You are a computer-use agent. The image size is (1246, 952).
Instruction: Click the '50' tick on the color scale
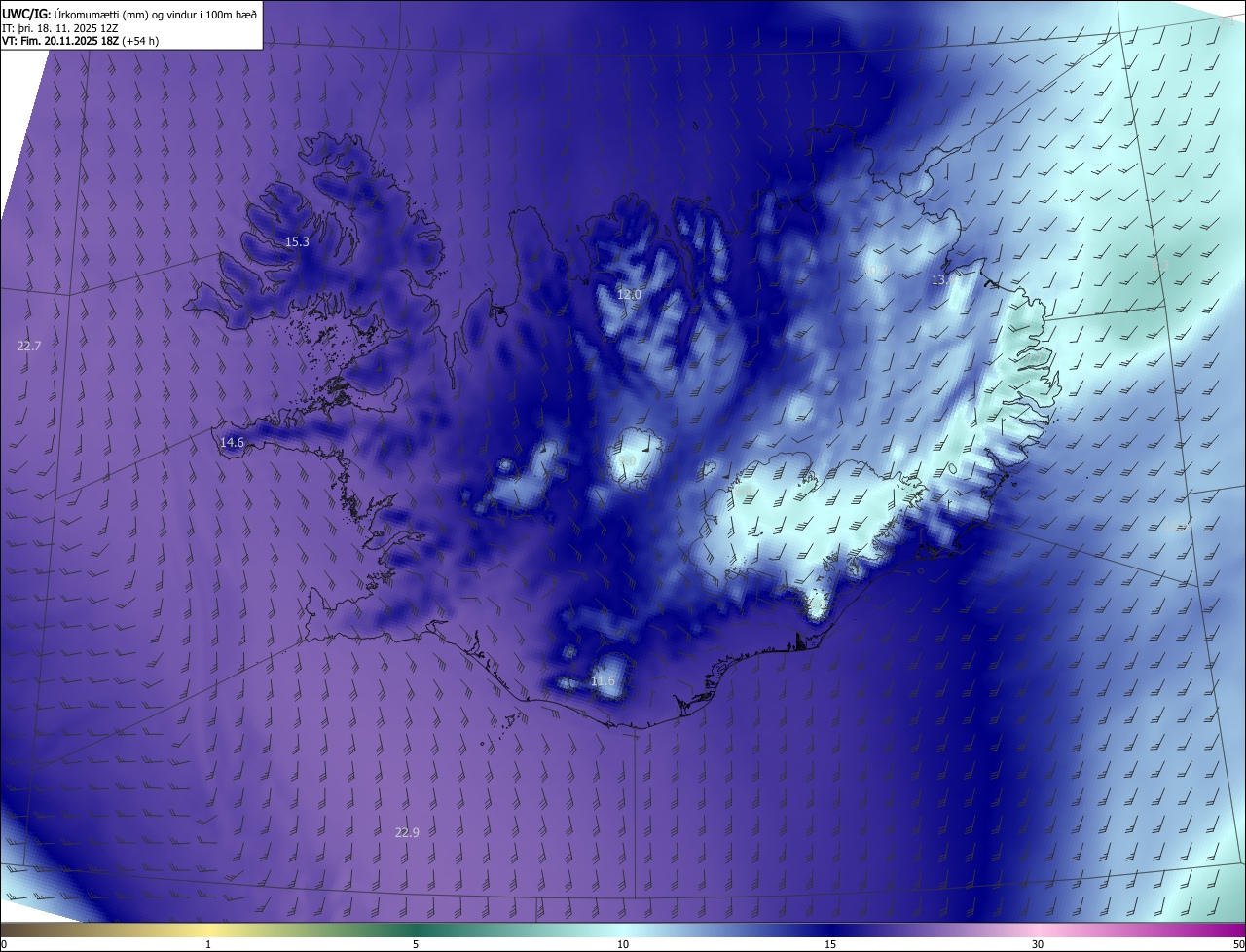click(x=1238, y=945)
